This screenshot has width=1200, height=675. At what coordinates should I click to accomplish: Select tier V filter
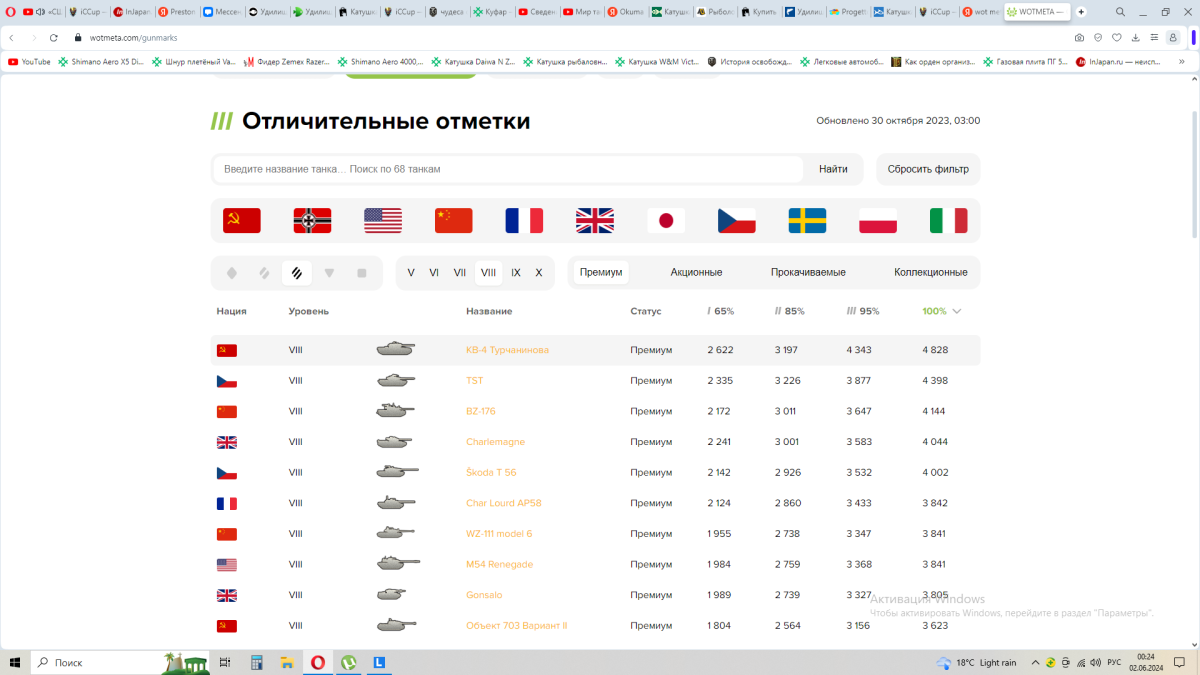pos(411,272)
